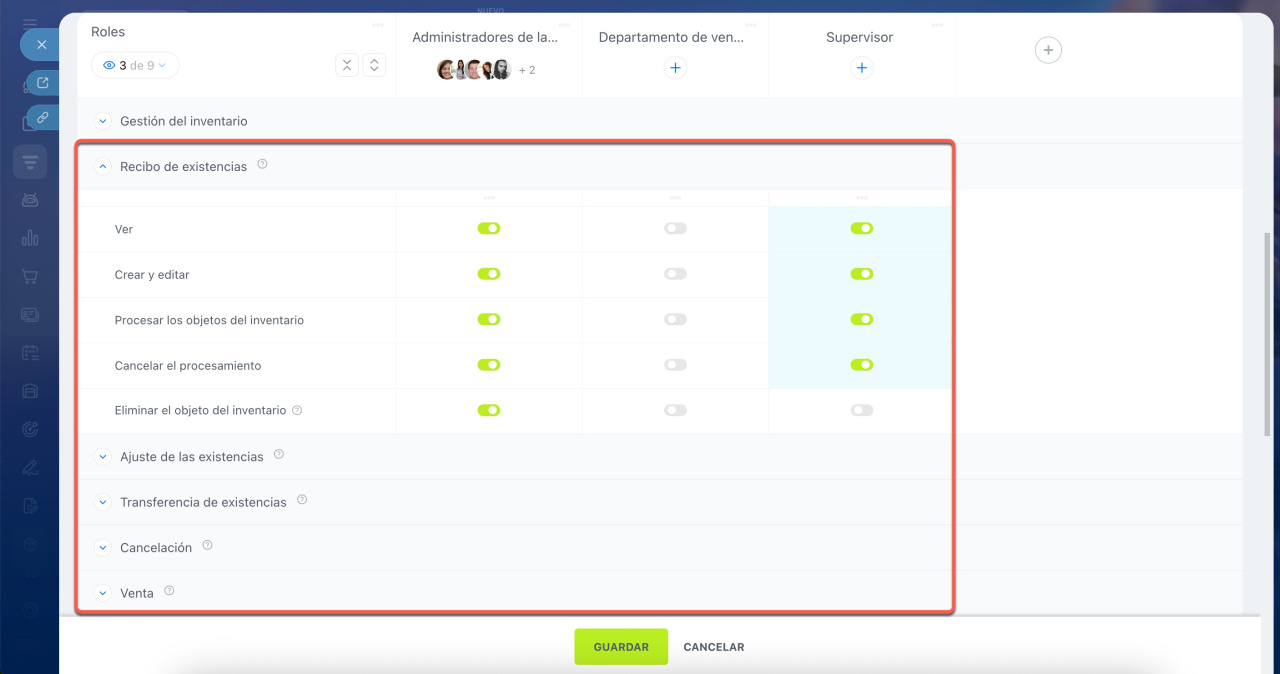This screenshot has width=1280, height=674.
Task: Add a new role column with plus circle
Action: (x=1047, y=50)
